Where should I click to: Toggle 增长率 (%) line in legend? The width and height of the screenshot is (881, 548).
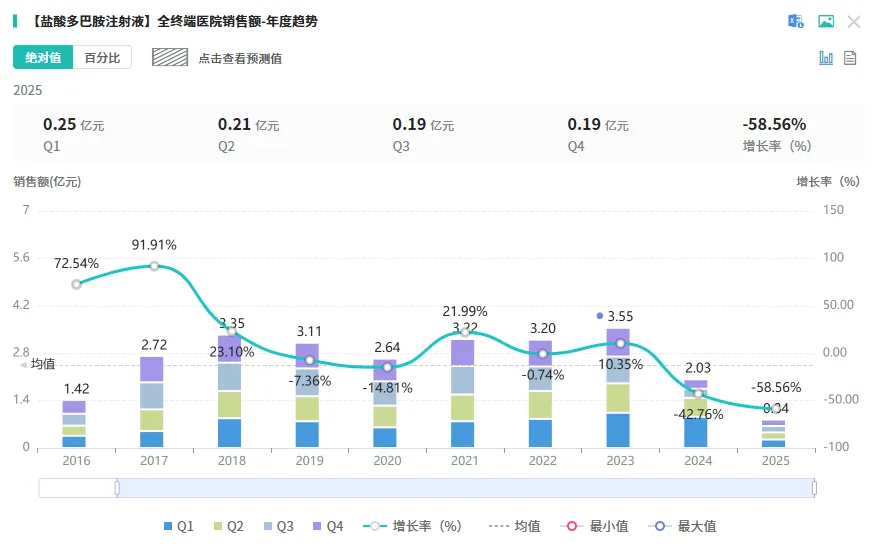[413, 526]
